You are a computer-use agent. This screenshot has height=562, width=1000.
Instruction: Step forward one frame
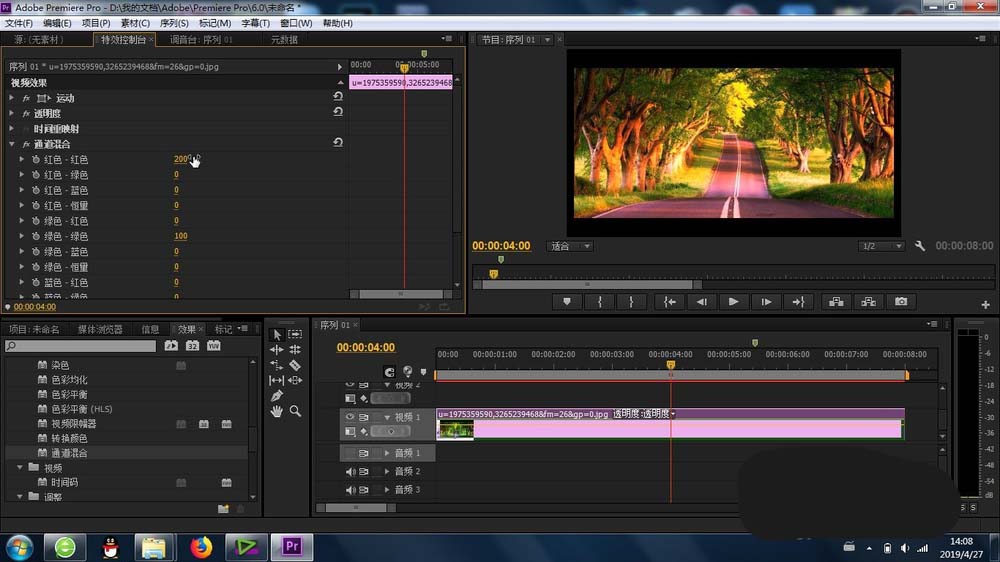[766, 302]
